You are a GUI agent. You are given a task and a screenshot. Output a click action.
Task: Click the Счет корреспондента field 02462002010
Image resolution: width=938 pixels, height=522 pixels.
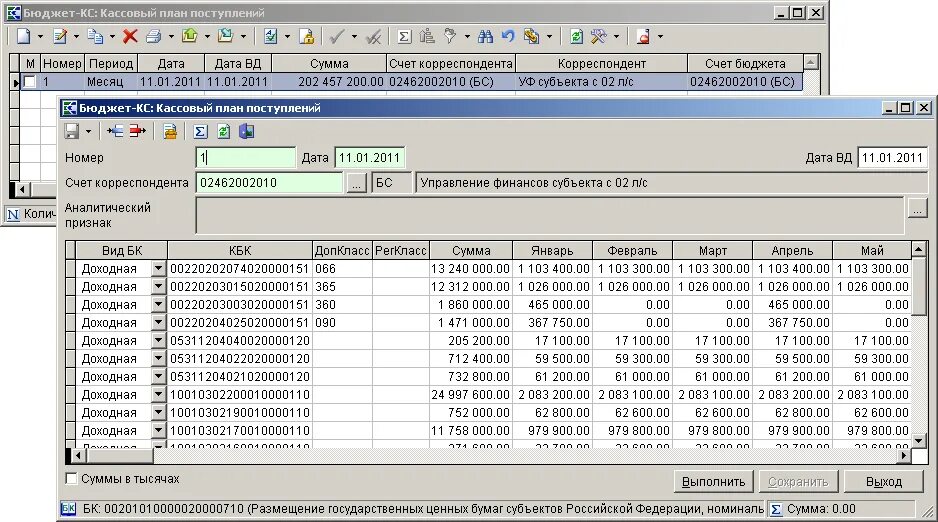click(269, 183)
